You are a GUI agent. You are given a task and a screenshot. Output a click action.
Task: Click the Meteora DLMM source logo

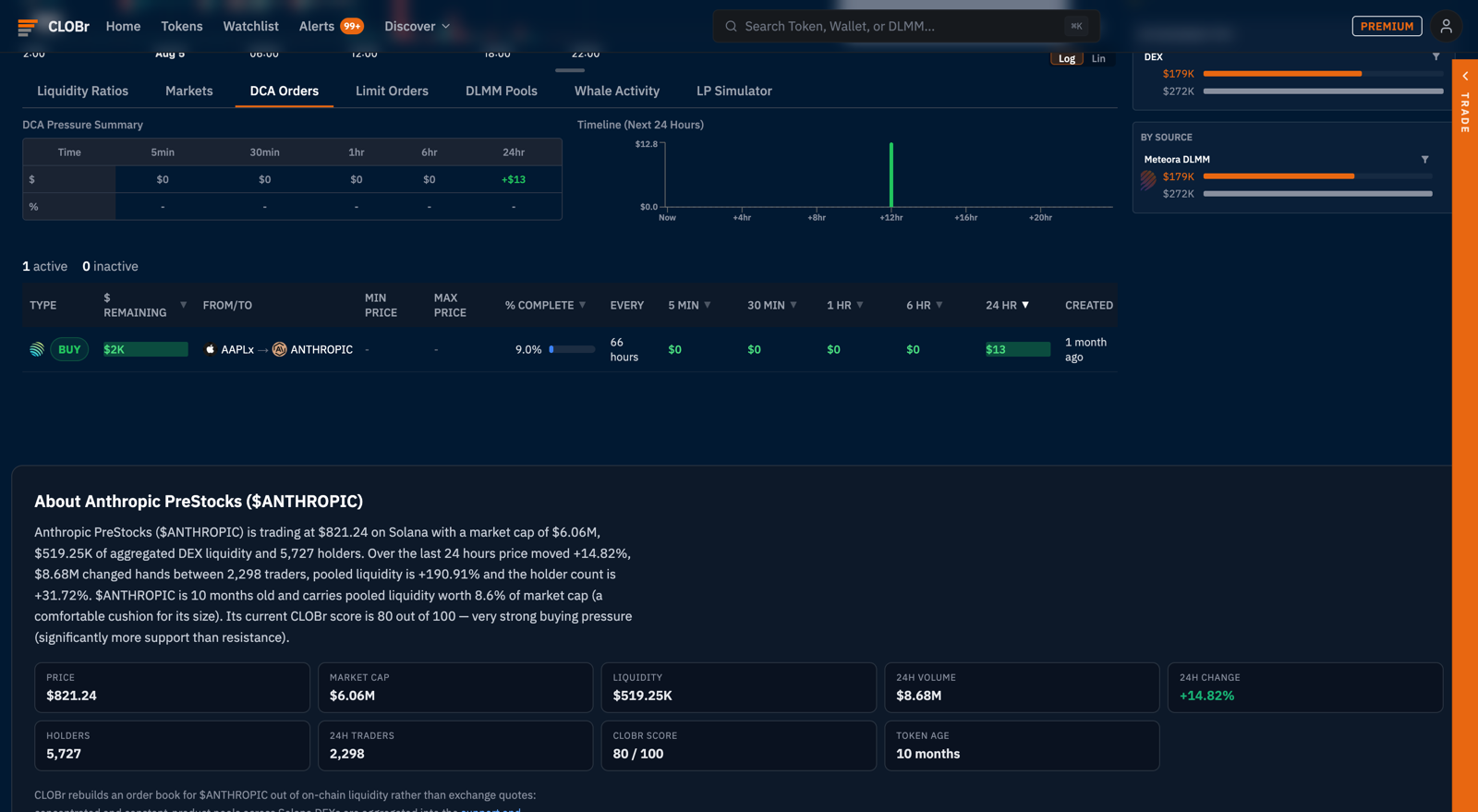tap(1148, 180)
